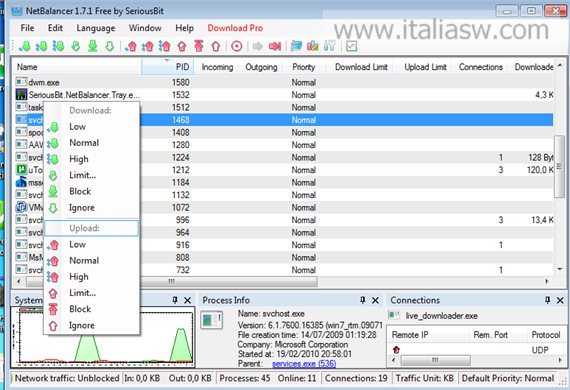Pin the Process Info panel
Screen dimensions: 570x390
point(362,300)
